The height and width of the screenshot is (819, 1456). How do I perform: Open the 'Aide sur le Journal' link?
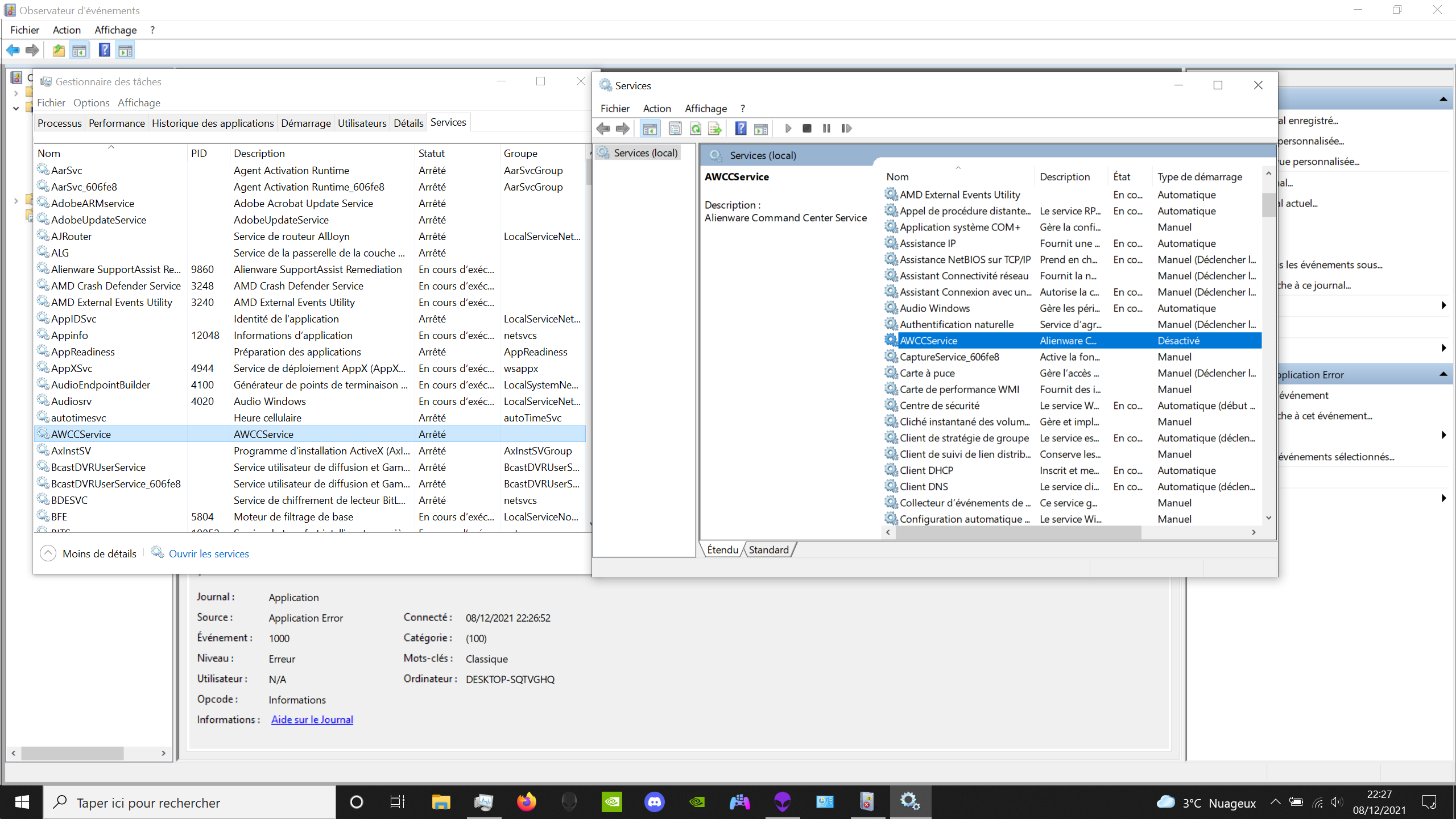(x=312, y=719)
